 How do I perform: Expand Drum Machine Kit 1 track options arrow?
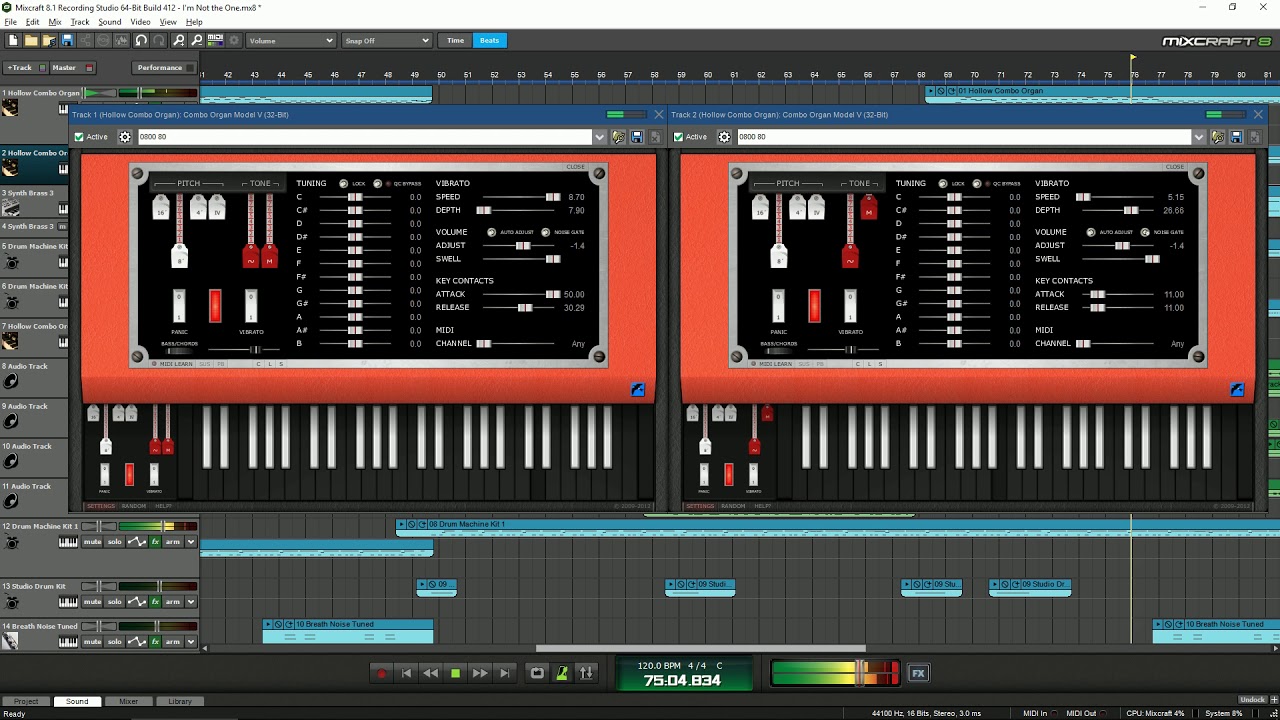pos(191,542)
